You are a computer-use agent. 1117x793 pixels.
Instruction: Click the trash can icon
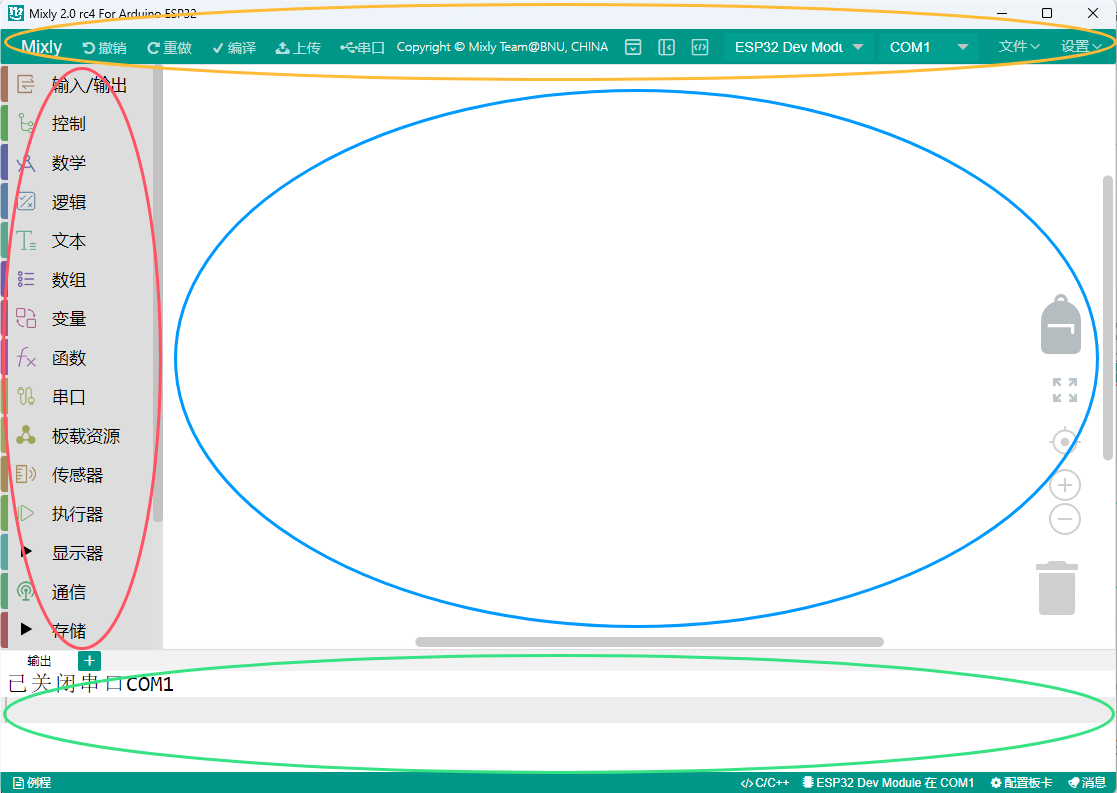(1057, 588)
